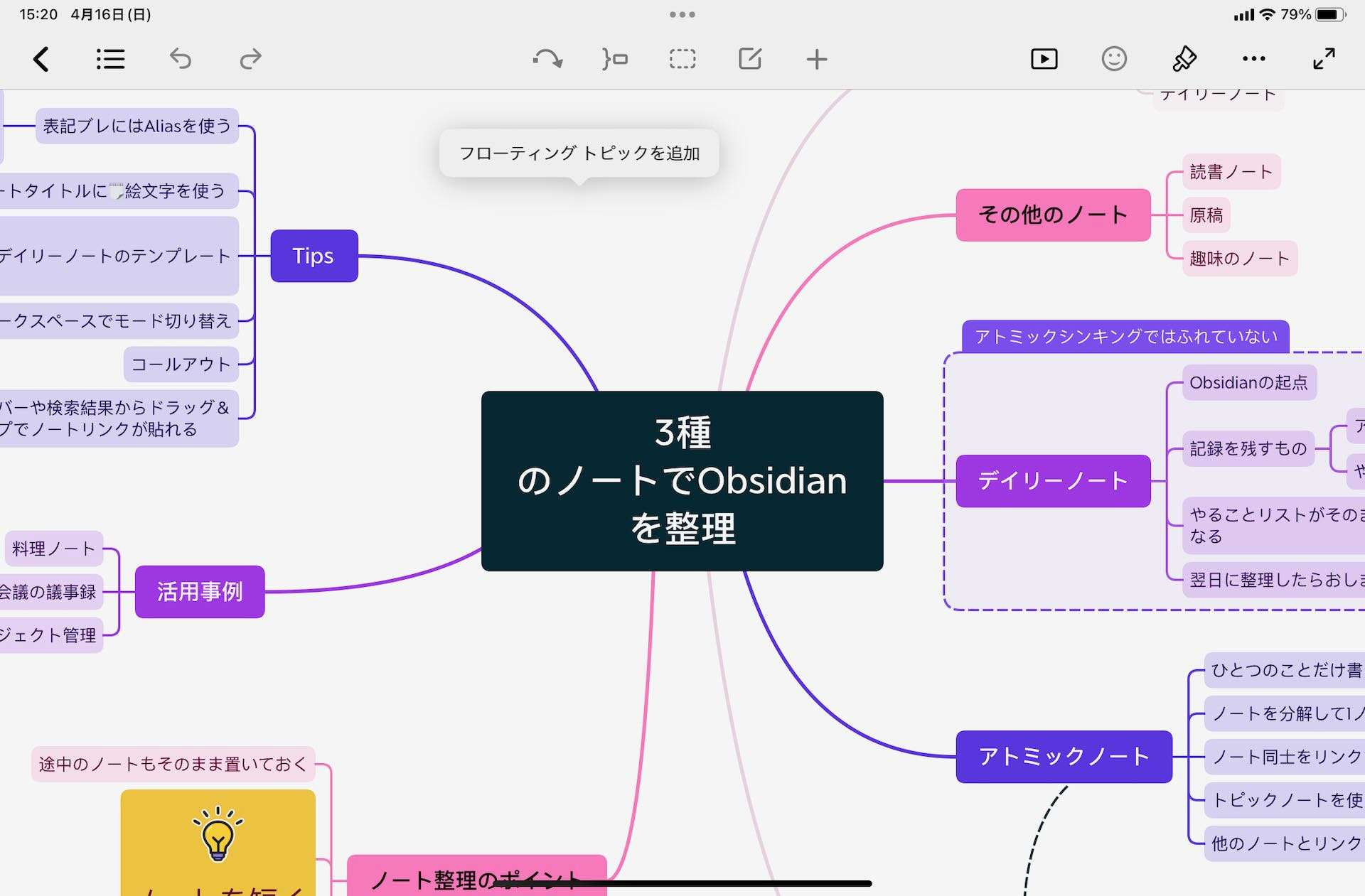
Task: Start pitch presentation mode
Action: click(x=1044, y=59)
